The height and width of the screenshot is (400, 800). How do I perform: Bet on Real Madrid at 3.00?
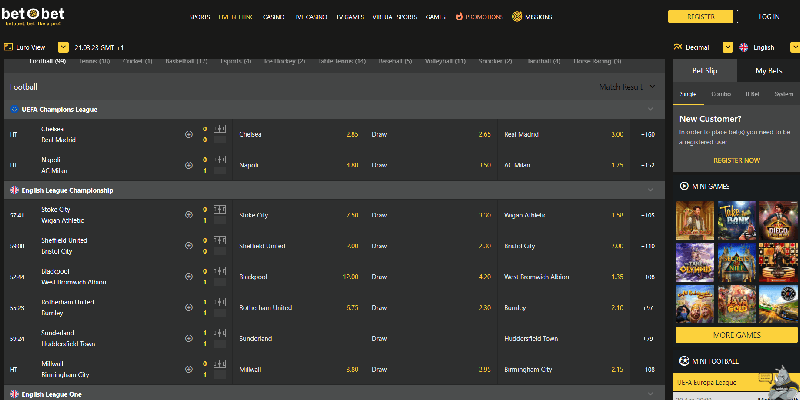pyautogui.click(x=564, y=135)
